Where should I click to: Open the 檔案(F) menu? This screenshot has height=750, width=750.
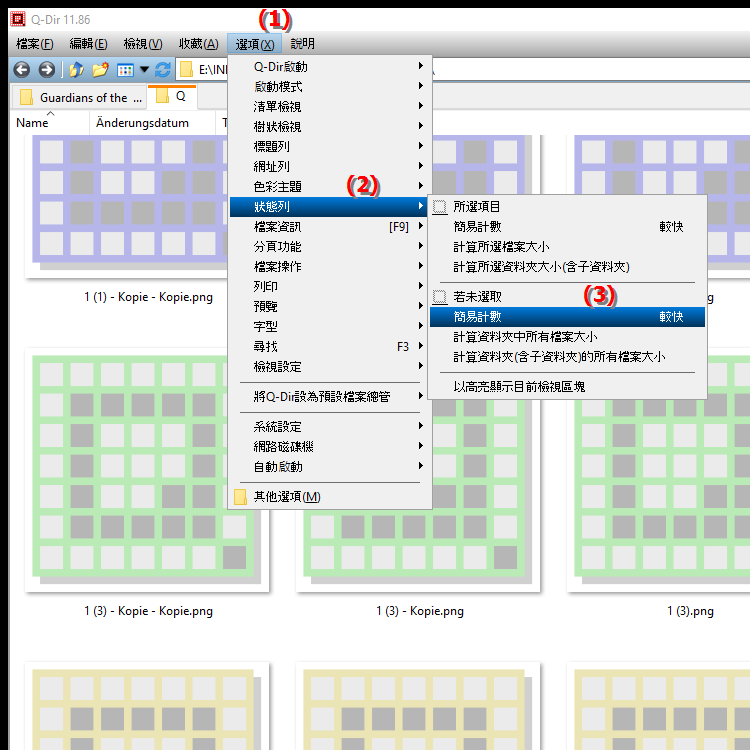[x=34, y=44]
